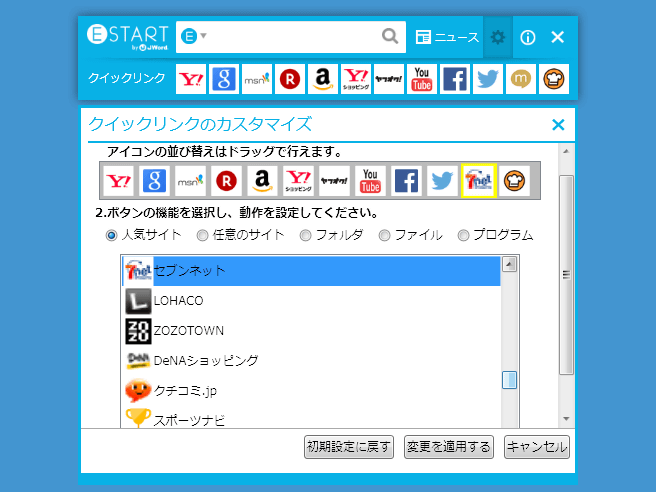Select MSN icon in customize row
The height and width of the screenshot is (492, 656).
point(190,181)
